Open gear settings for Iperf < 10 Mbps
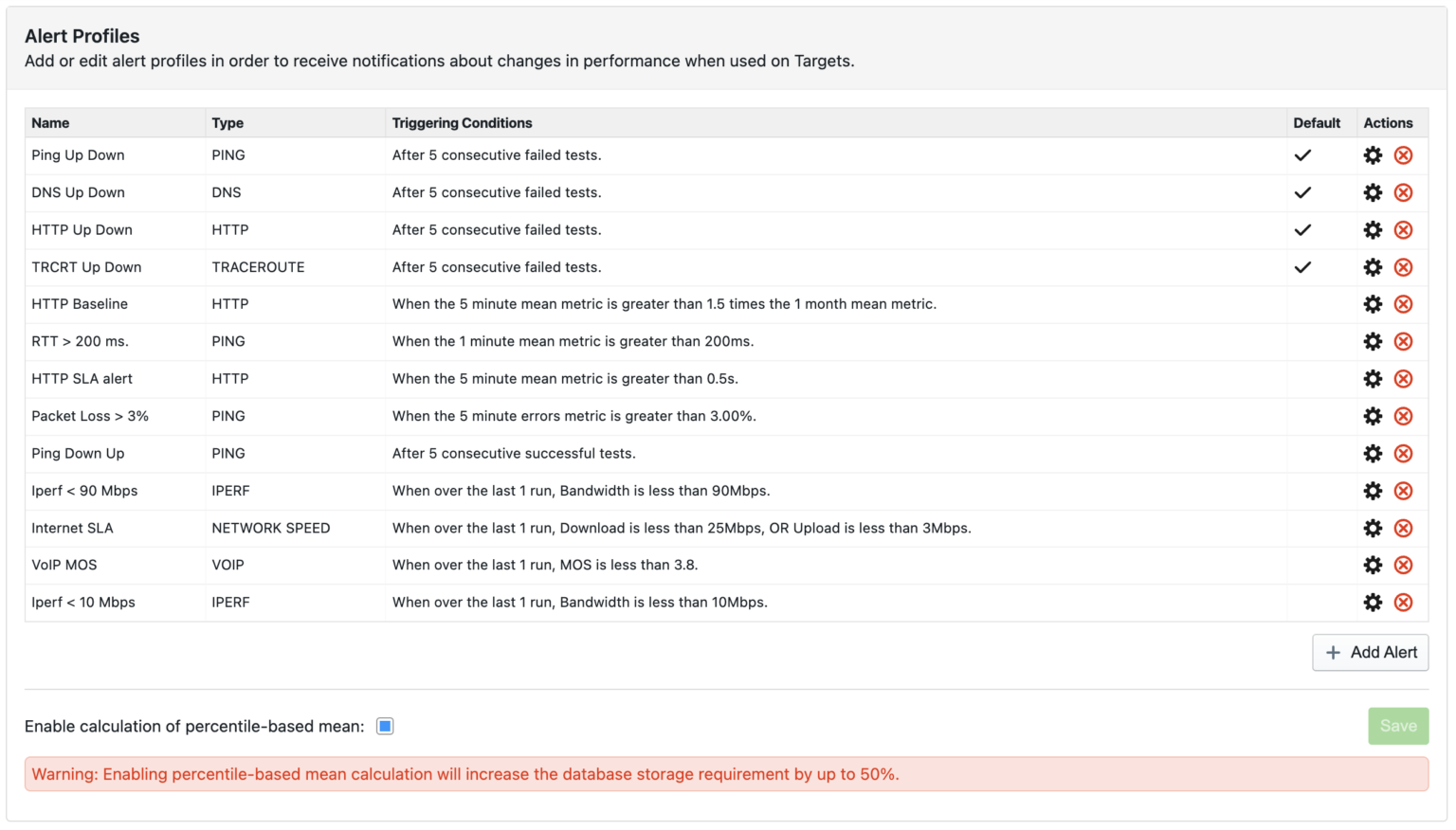Screen dimensions: 1456x830 tap(1373, 603)
